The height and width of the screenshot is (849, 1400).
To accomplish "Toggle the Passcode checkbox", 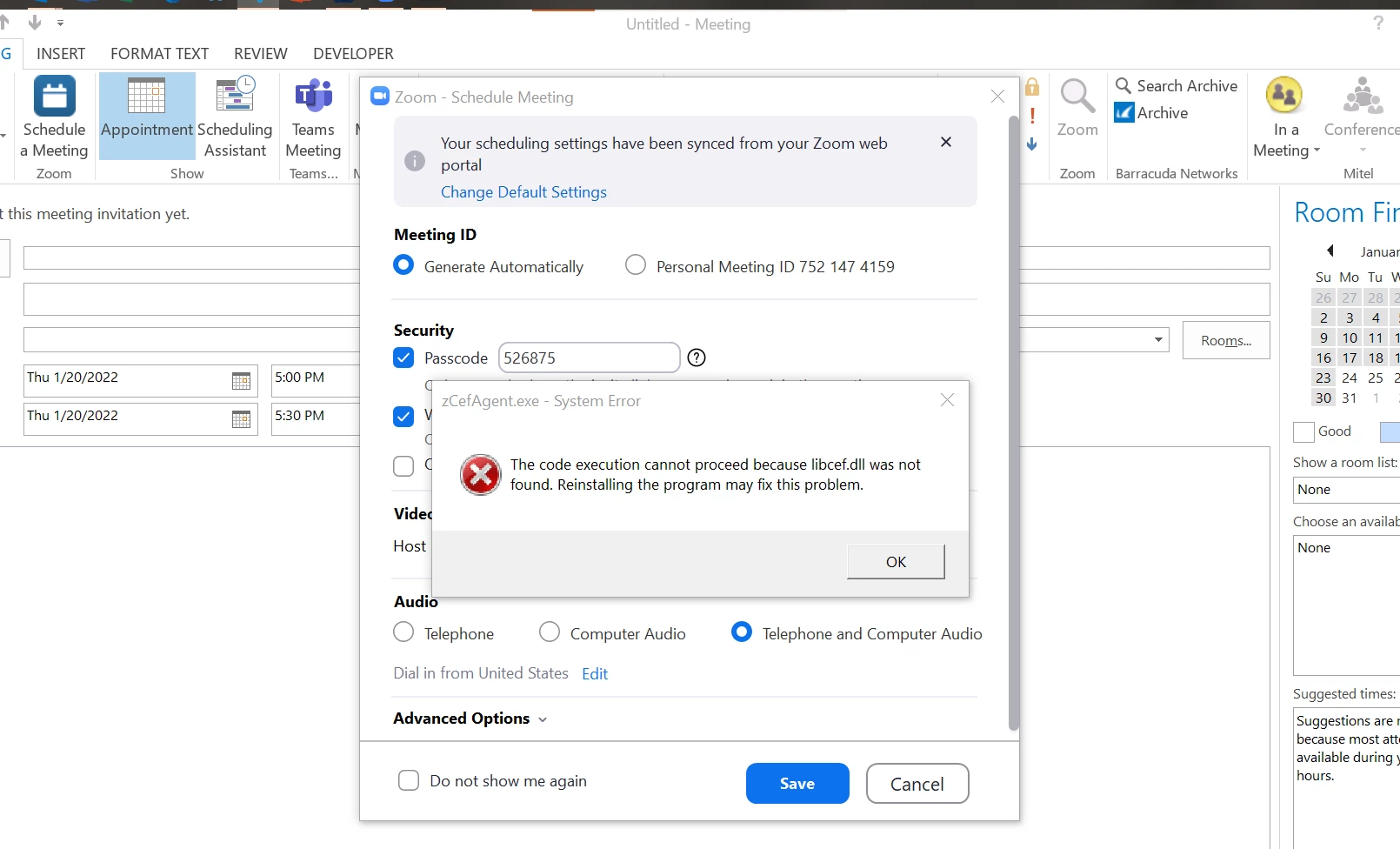I will (x=403, y=358).
